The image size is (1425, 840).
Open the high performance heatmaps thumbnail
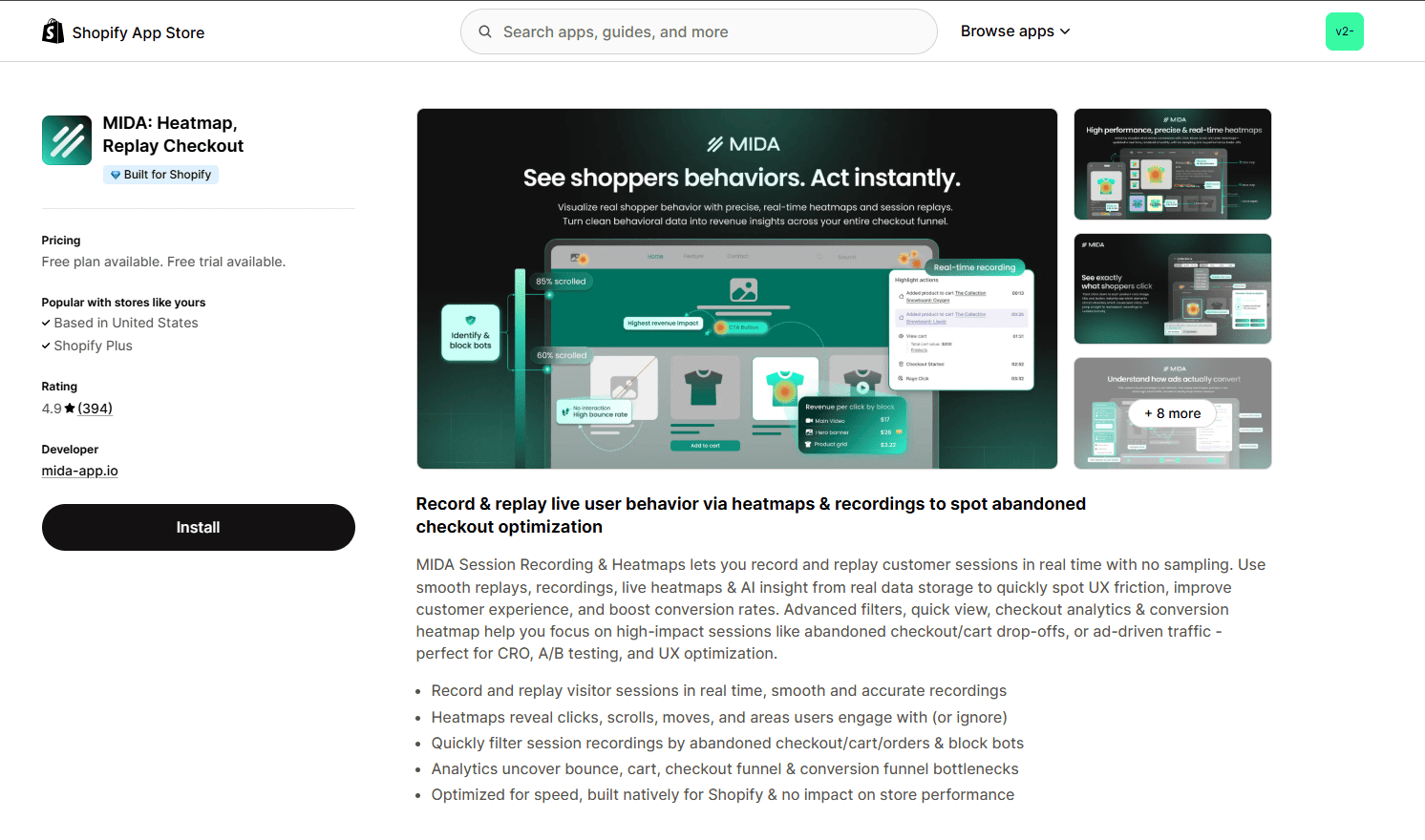1173,164
